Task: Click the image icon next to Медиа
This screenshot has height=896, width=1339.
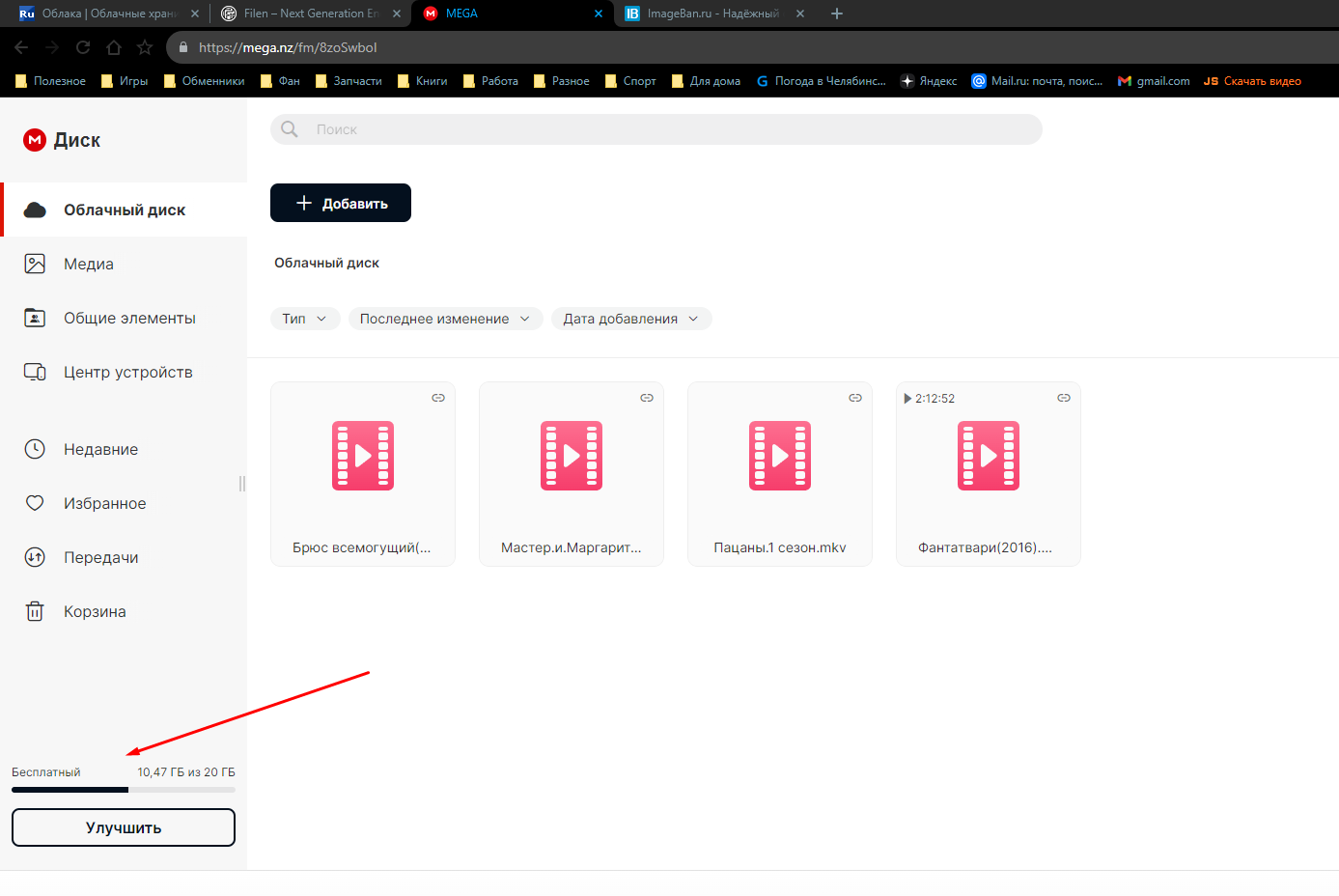Action: point(35,264)
